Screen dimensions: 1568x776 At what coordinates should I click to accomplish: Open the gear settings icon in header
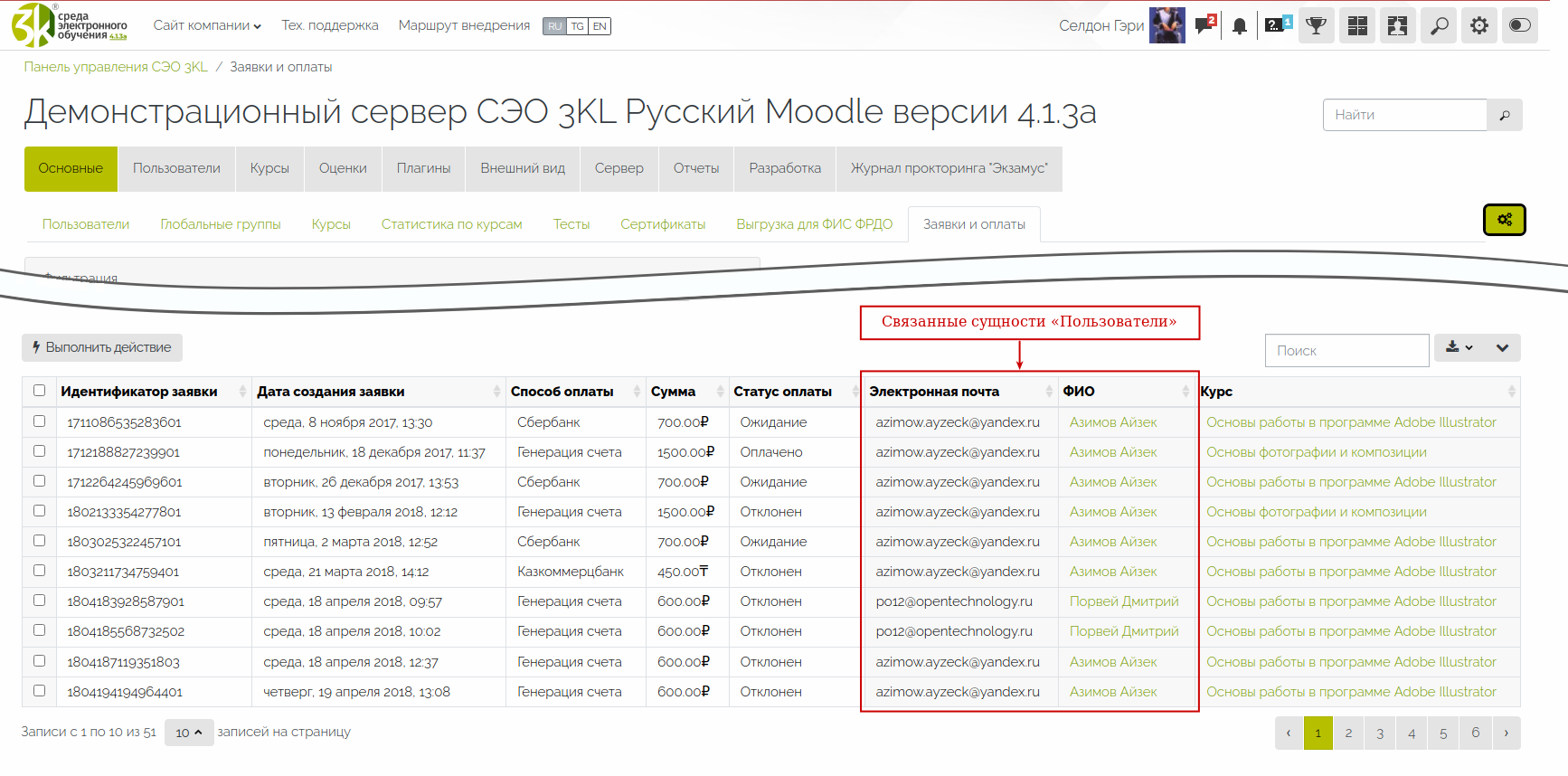coord(1479,26)
